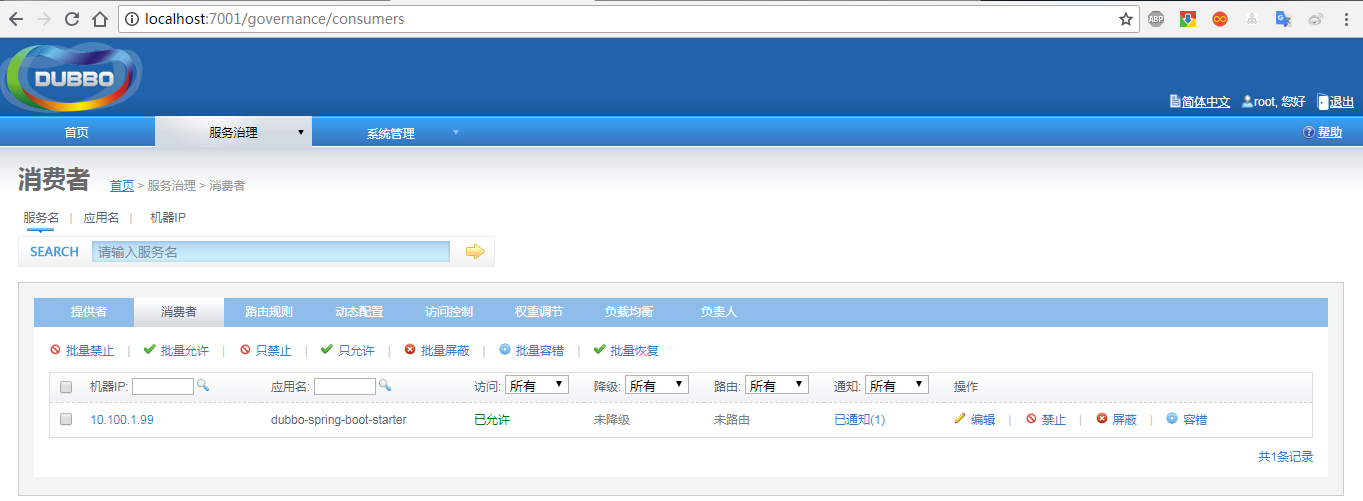Open the ABP adblock extension icon
This screenshot has width=1363, height=501.
(1156, 19)
